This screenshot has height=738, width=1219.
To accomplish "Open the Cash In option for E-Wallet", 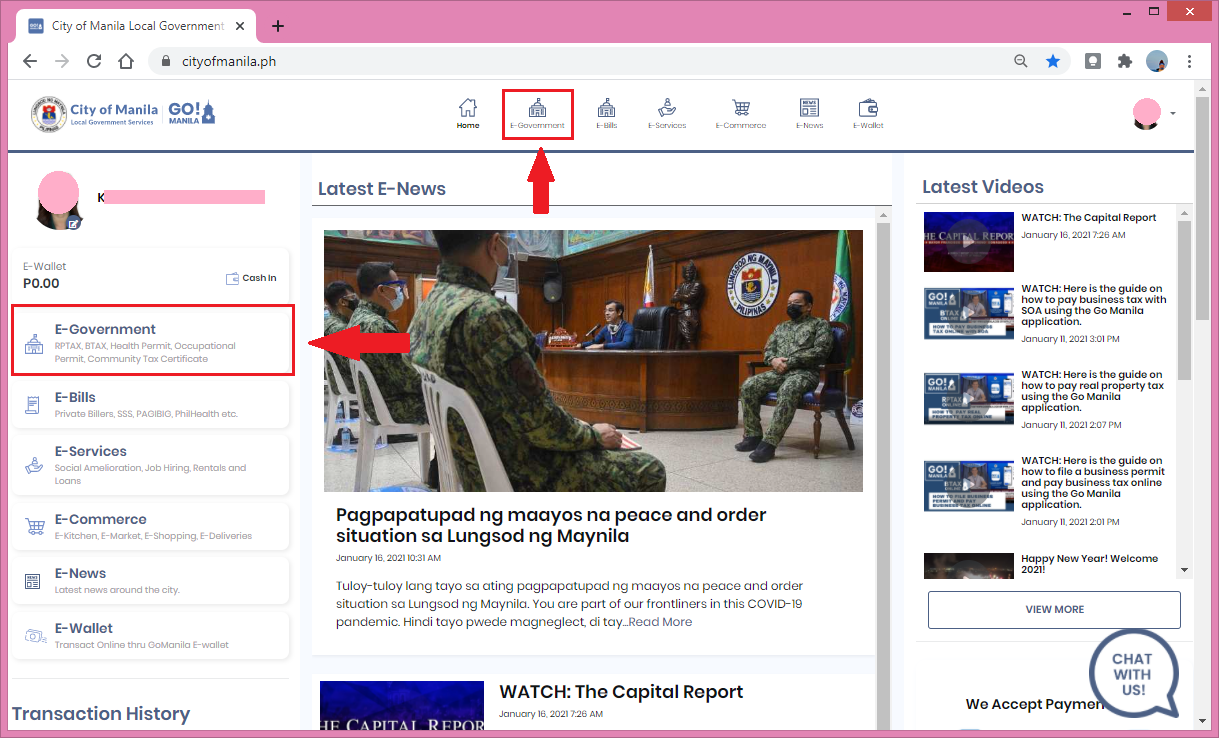I will tap(251, 277).
